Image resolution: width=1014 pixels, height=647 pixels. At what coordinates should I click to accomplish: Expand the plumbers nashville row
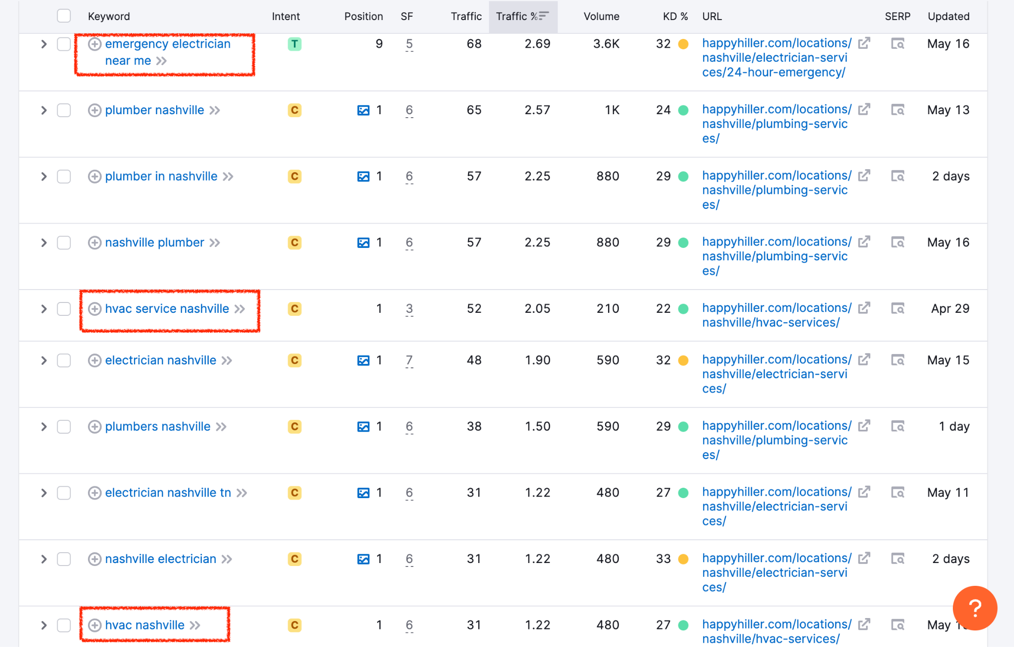43,427
